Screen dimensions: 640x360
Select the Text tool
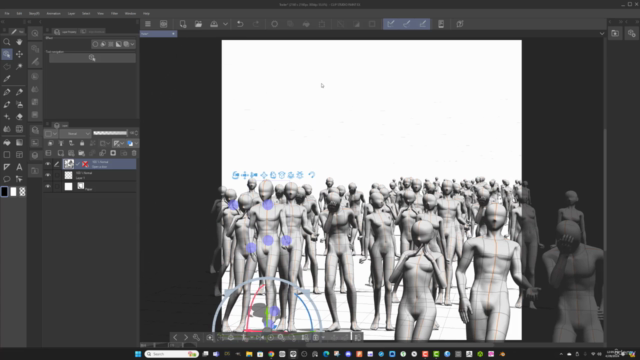click(x=19, y=167)
